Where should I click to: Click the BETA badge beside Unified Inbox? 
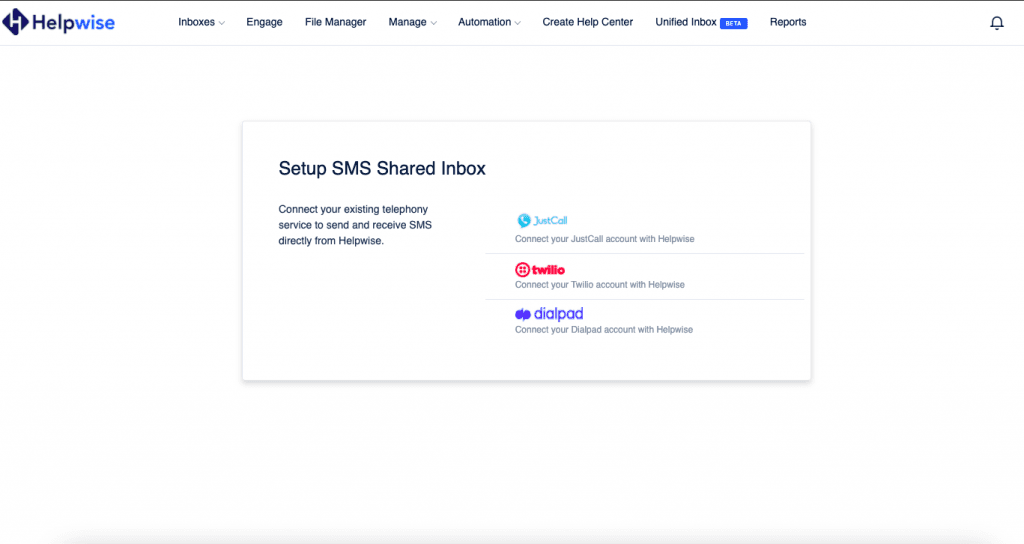[x=733, y=23]
